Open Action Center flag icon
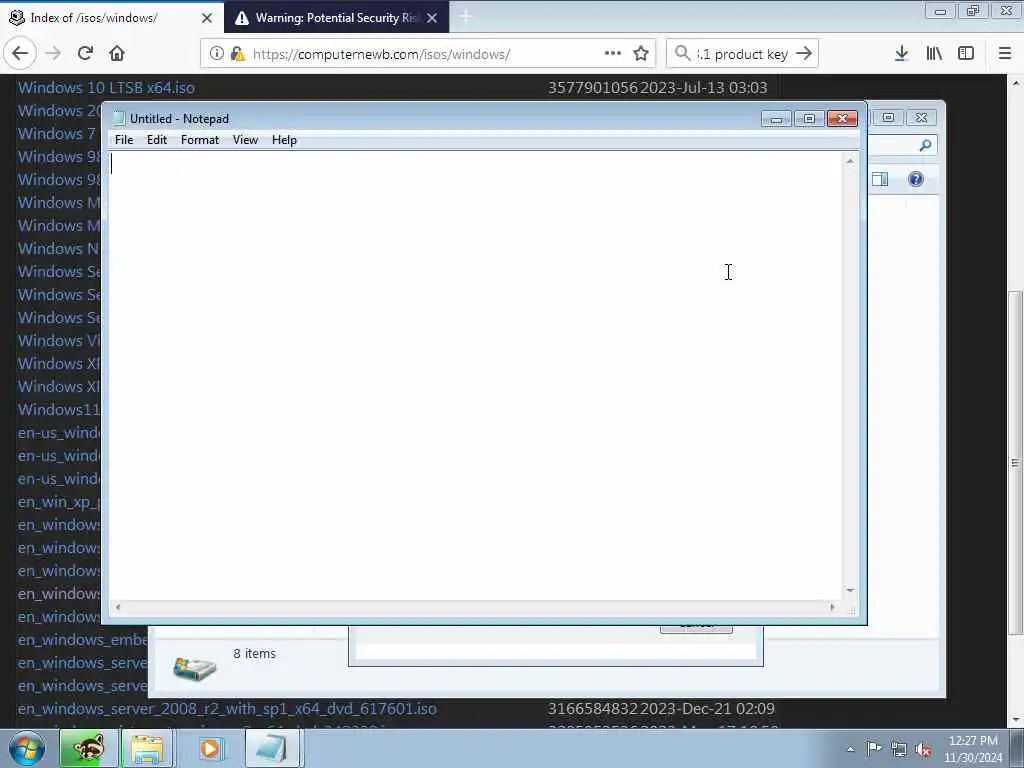The width and height of the screenshot is (1024, 768). pos(874,748)
